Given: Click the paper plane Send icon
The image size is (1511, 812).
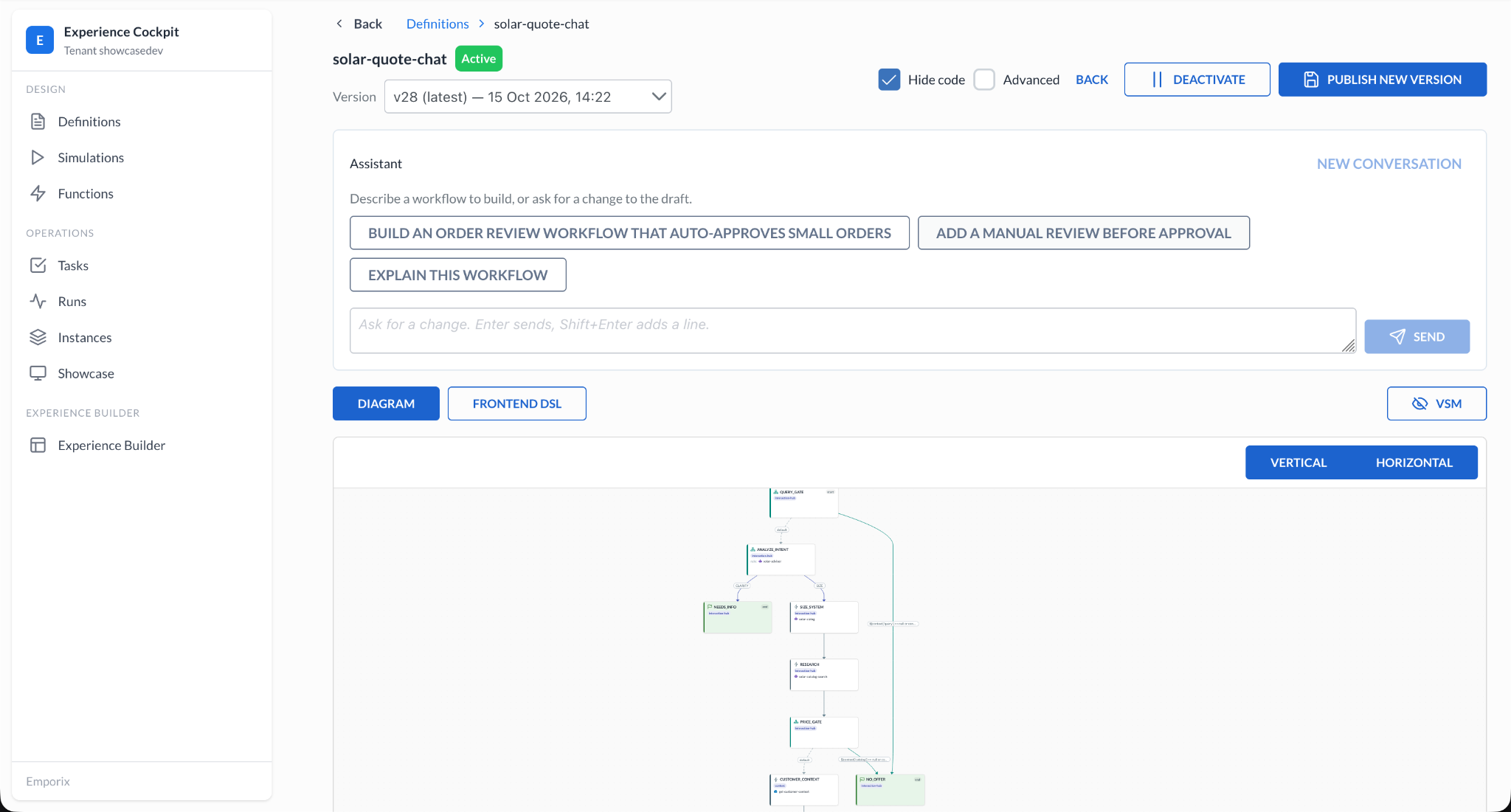Looking at the screenshot, I should tap(1397, 337).
